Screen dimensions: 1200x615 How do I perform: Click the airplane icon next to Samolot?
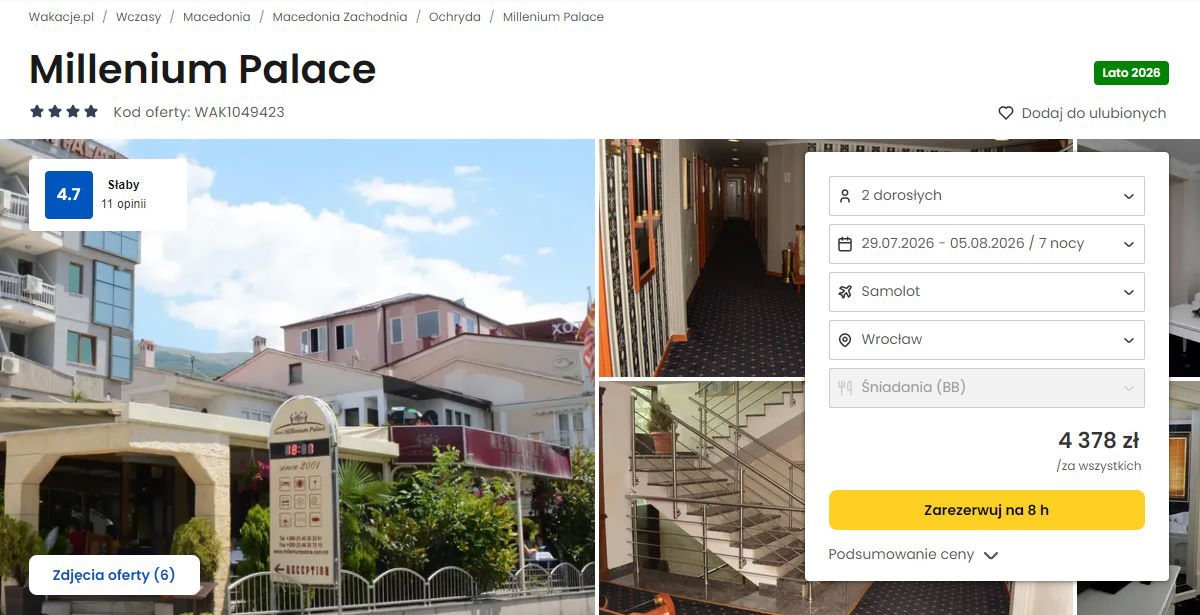click(845, 291)
